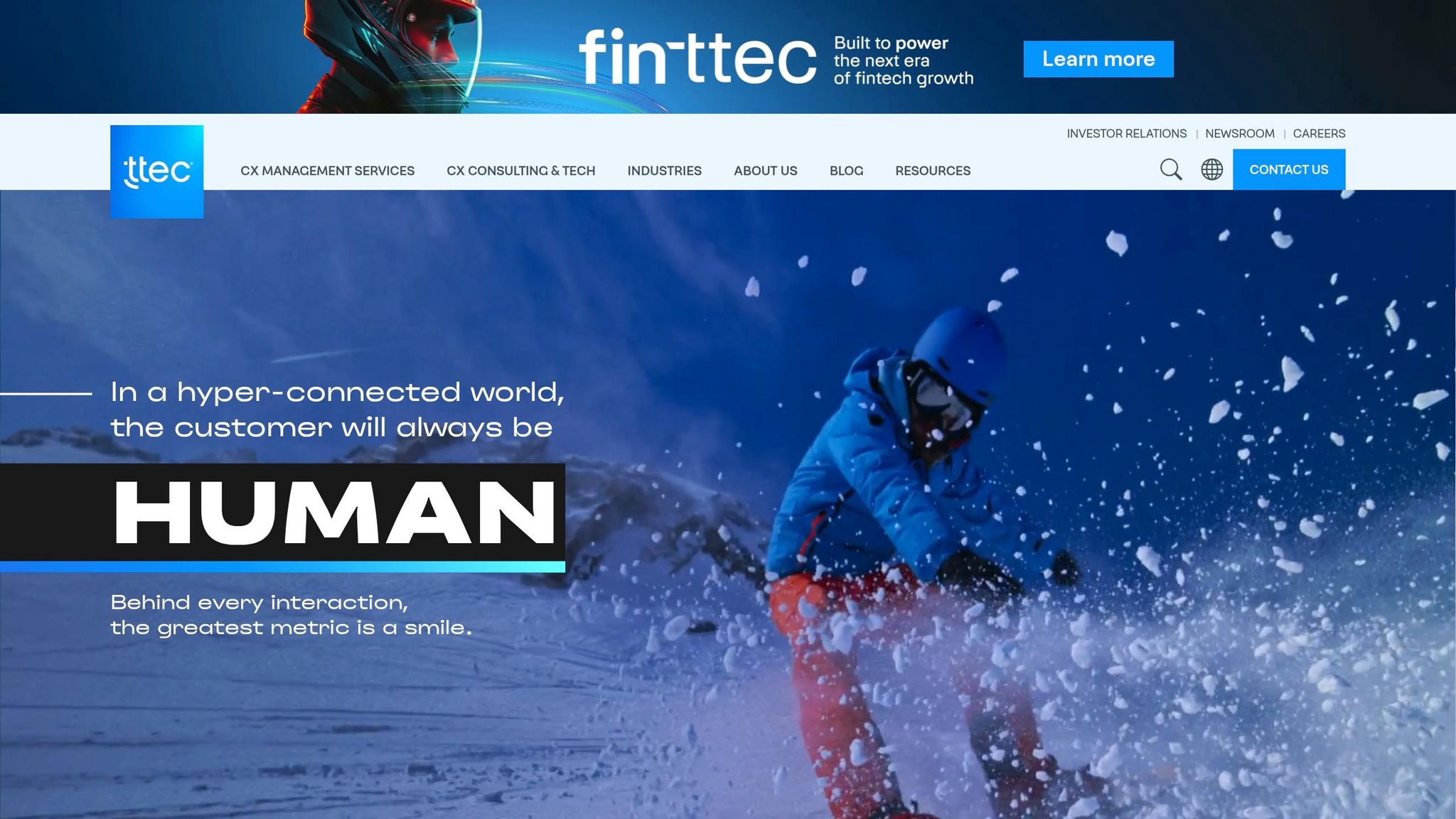Viewport: 1456px width, 819px height.
Task: Open site search with the magnifier icon
Action: 1170,169
